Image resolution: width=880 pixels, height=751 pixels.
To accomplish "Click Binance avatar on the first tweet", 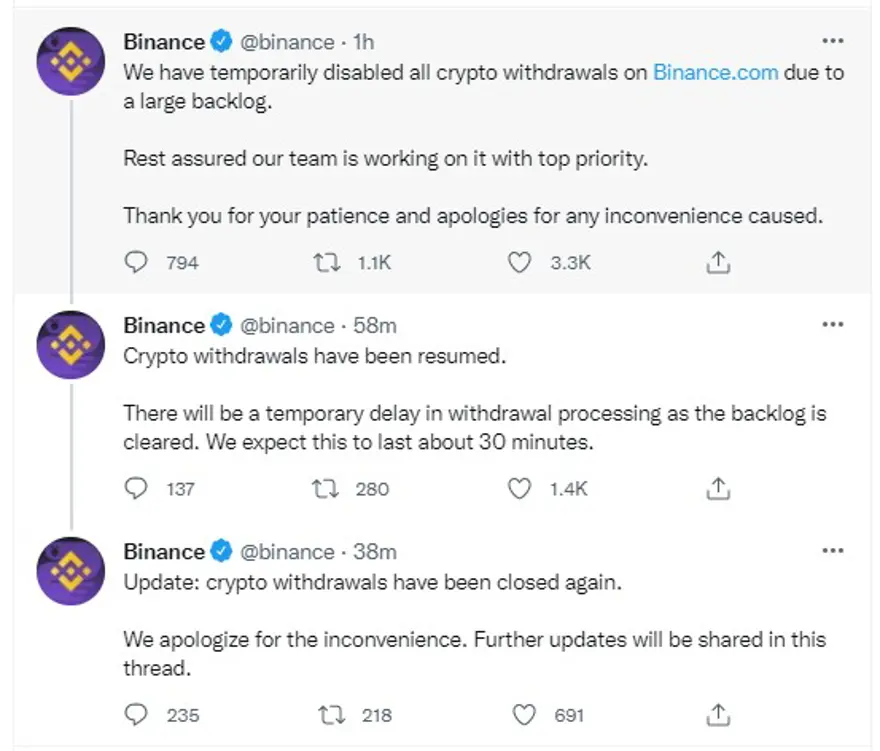I will click(x=71, y=62).
